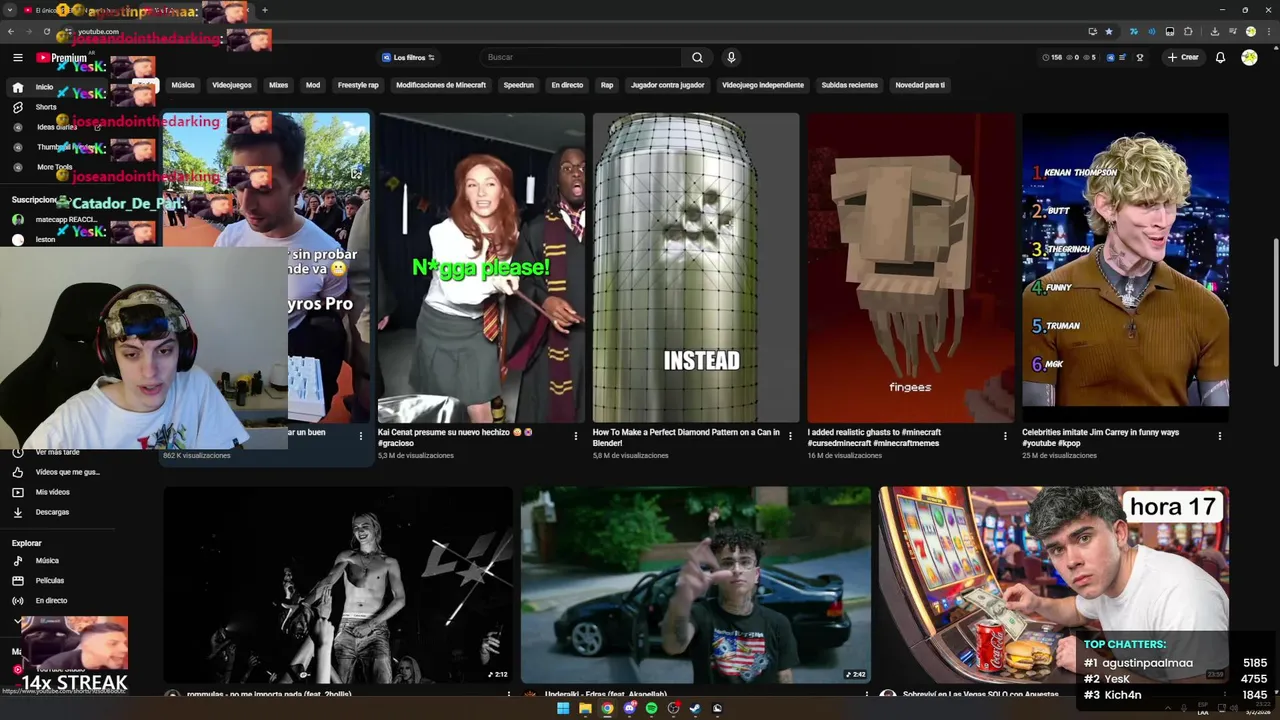Open Los filtros extension control

point(408,58)
